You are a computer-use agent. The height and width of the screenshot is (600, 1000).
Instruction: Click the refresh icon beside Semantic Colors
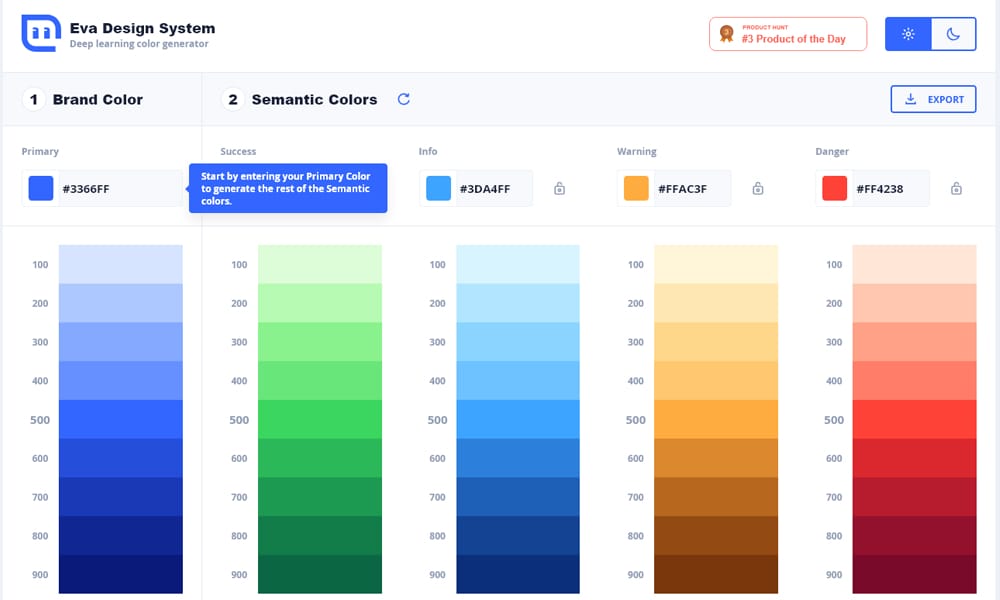point(404,99)
